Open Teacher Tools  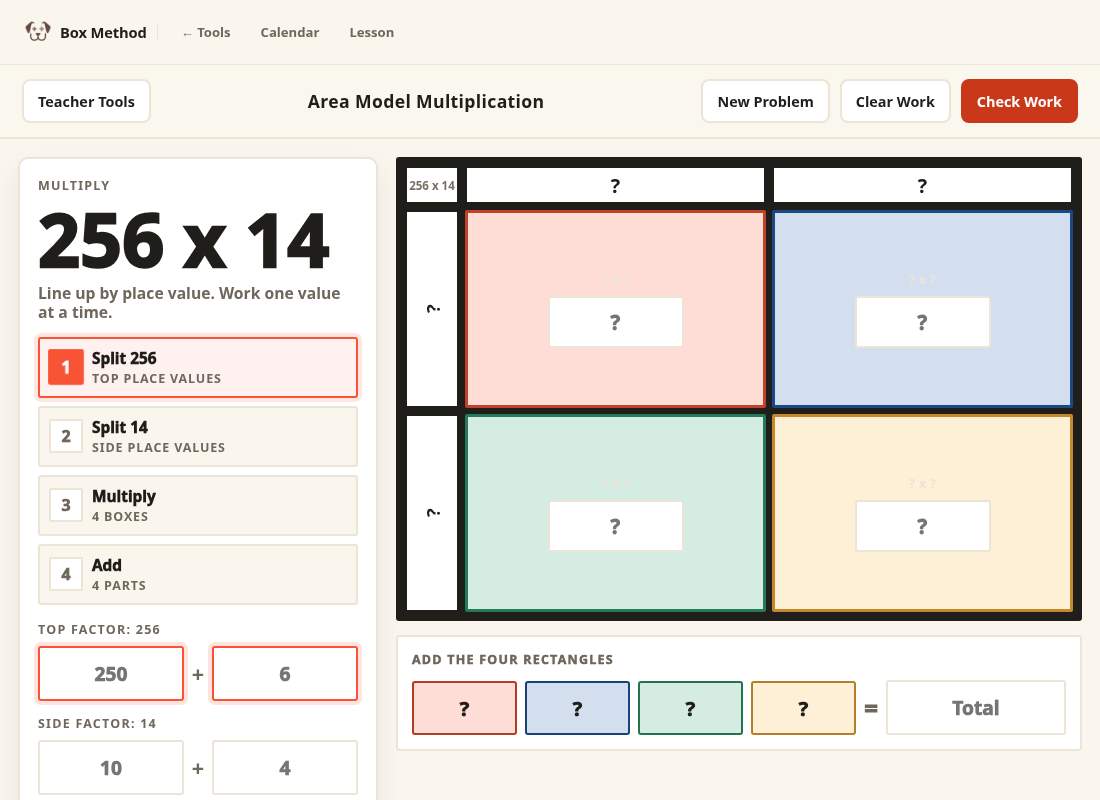(86, 102)
